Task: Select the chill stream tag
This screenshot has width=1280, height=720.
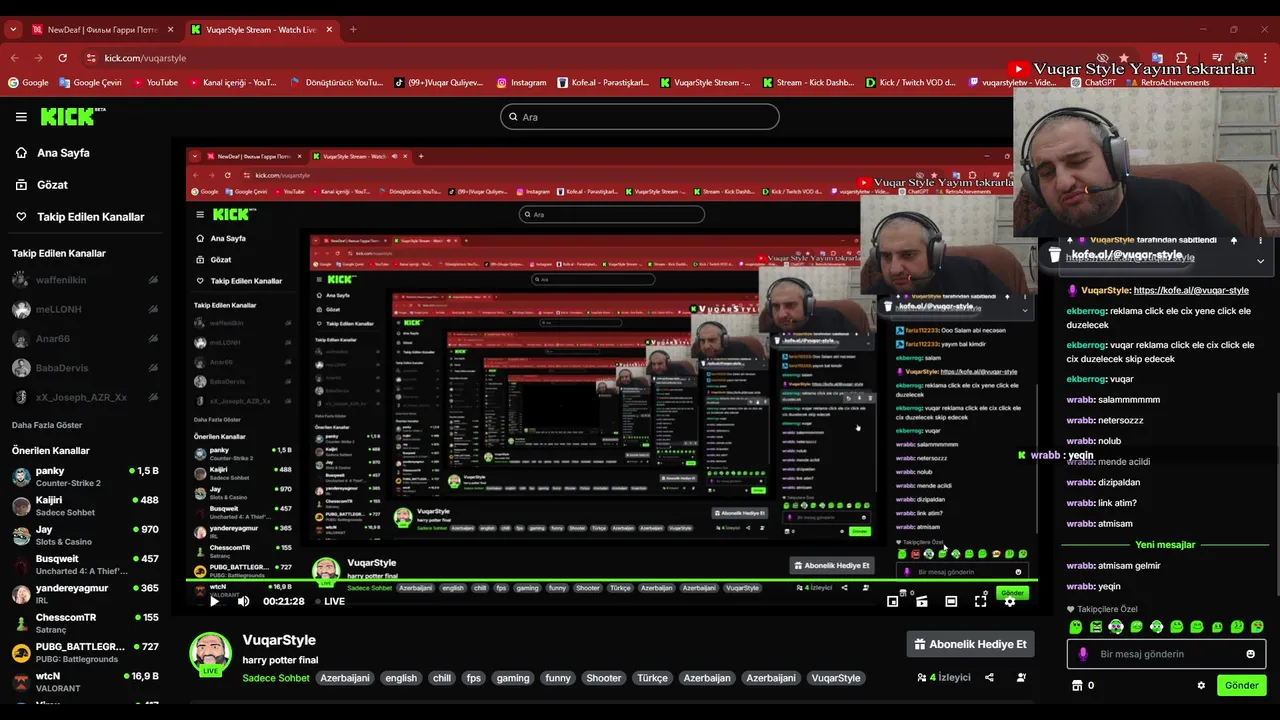Action: [442, 678]
